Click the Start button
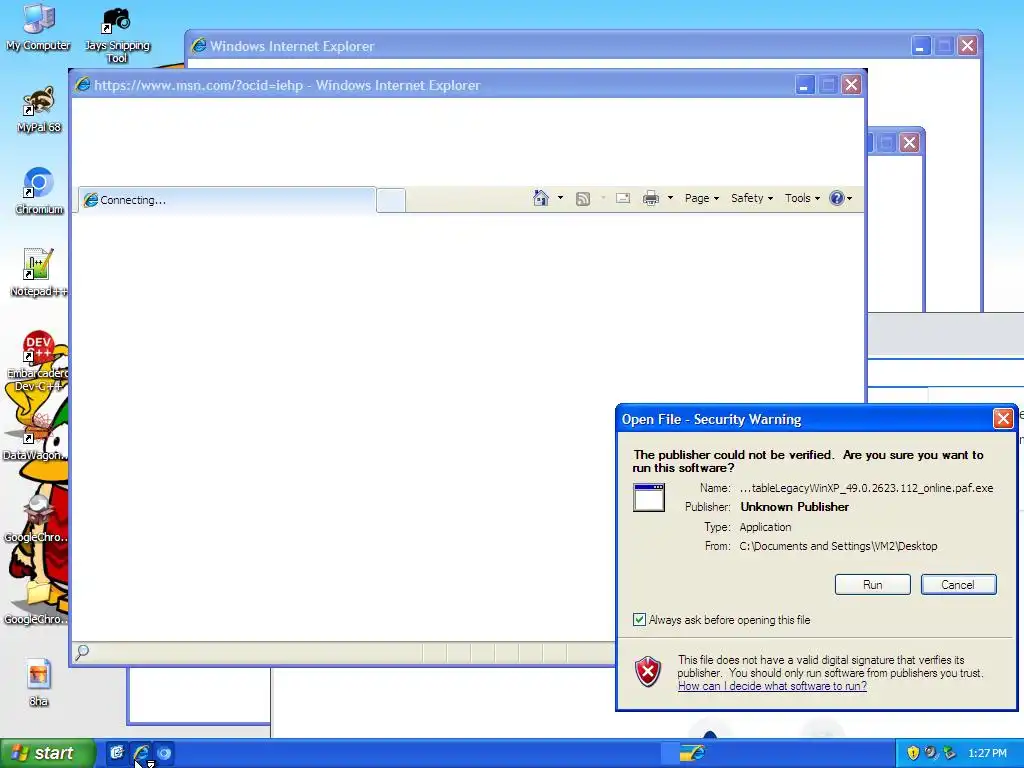Viewport: 1024px width, 768px height. click(47, 753)
